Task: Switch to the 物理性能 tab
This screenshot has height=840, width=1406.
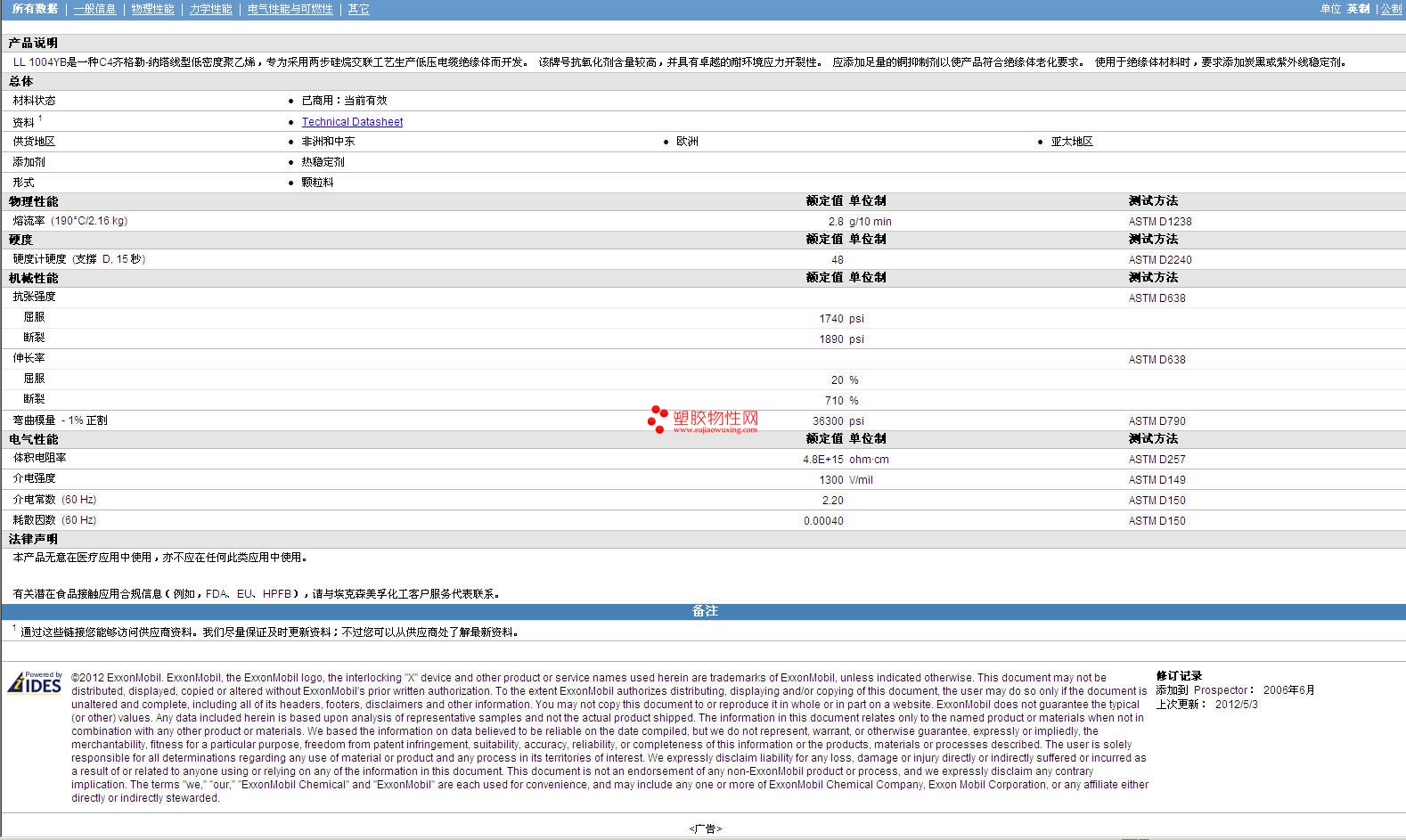Action: 152,9
